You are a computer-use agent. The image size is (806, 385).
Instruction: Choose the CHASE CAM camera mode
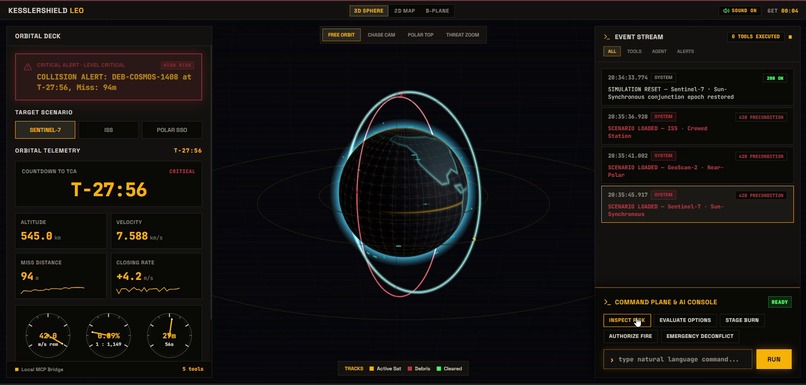(381, 35)
